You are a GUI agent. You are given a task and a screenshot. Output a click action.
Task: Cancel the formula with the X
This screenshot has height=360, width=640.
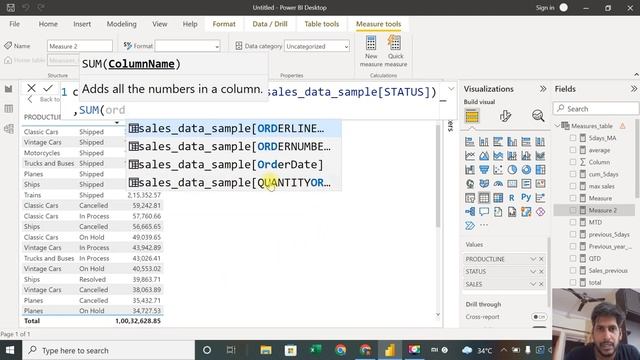point(31,88)
